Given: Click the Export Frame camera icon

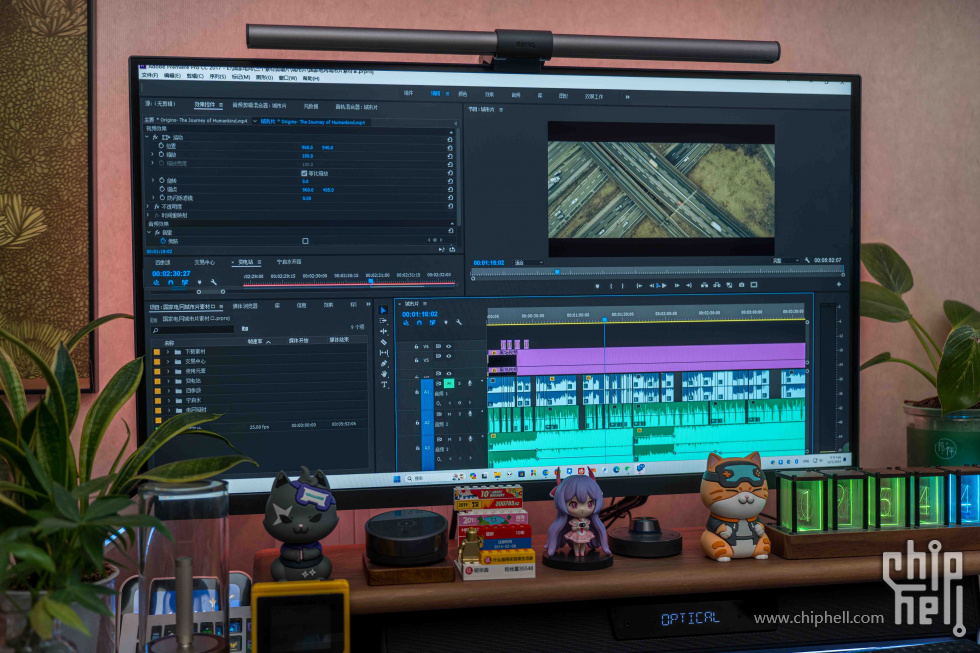Looking at the screenshot, I should coord(741,285).
